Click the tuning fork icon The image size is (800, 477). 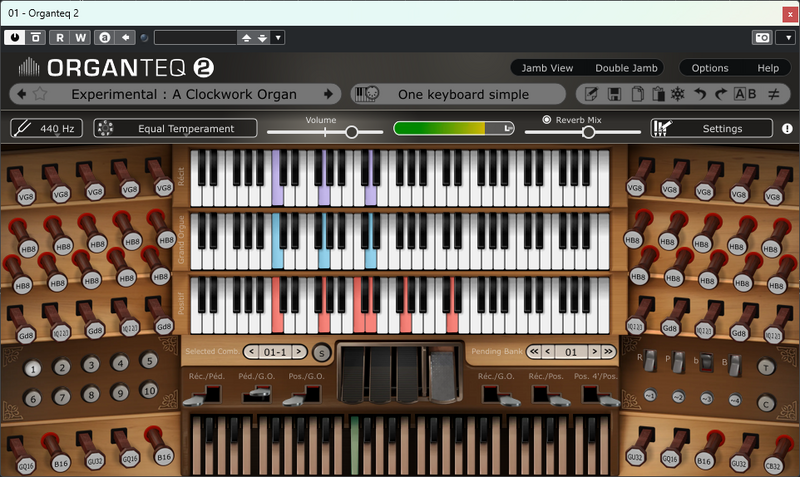(x=21, y=128)
